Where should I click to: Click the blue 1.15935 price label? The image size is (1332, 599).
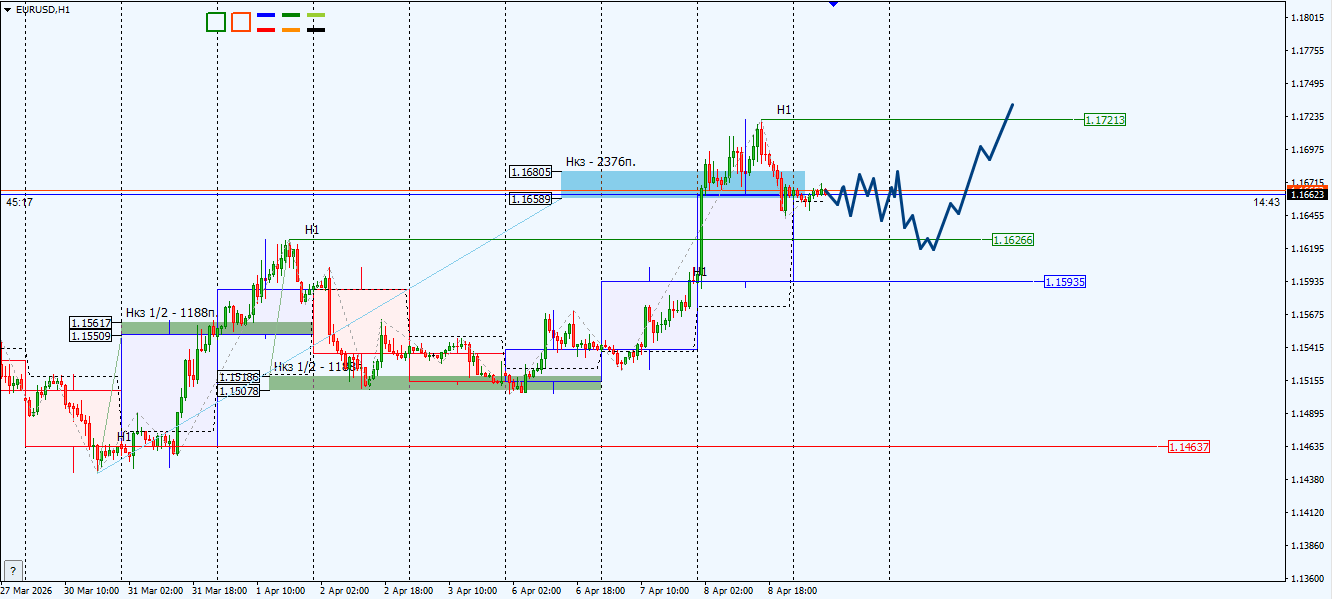pyautogui.click(x=1065, y=282)
